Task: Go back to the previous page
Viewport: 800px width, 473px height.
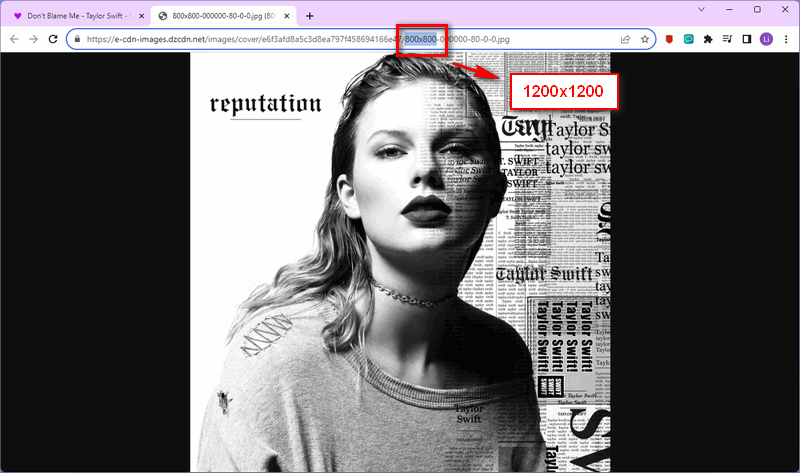Action: coord(14,39)
